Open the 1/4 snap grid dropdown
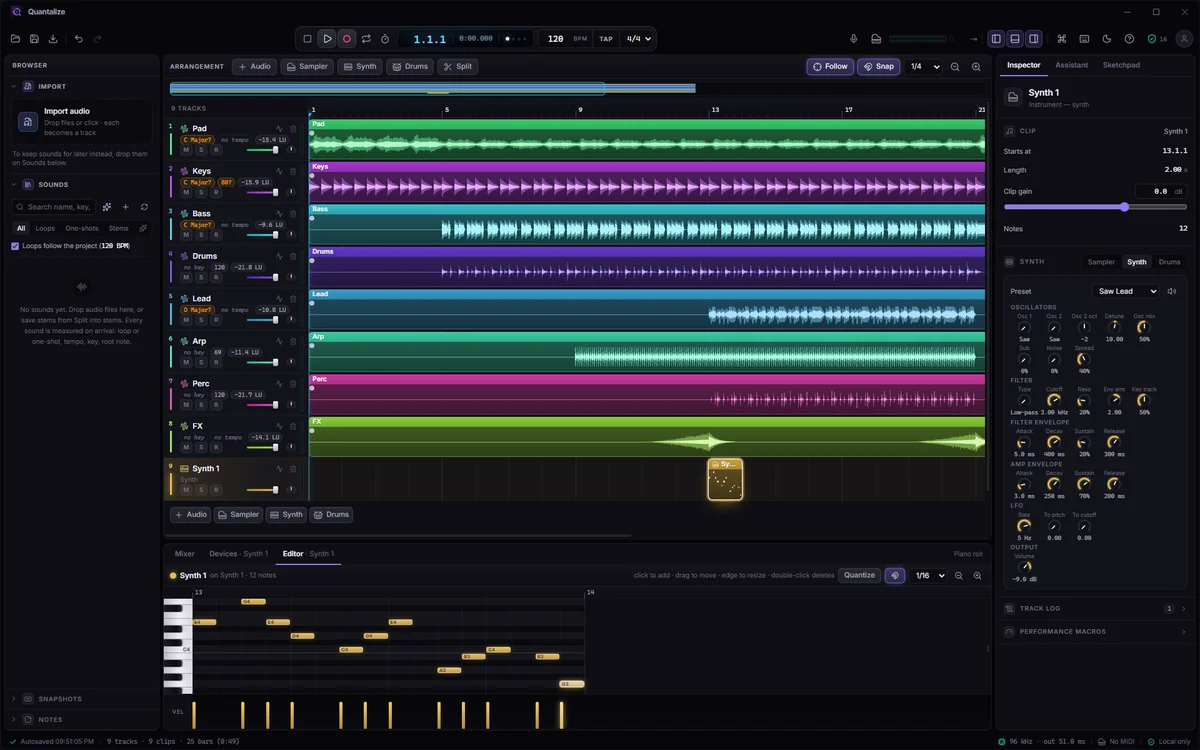The height and width of the screenshot is (750, 1200). 924,67
